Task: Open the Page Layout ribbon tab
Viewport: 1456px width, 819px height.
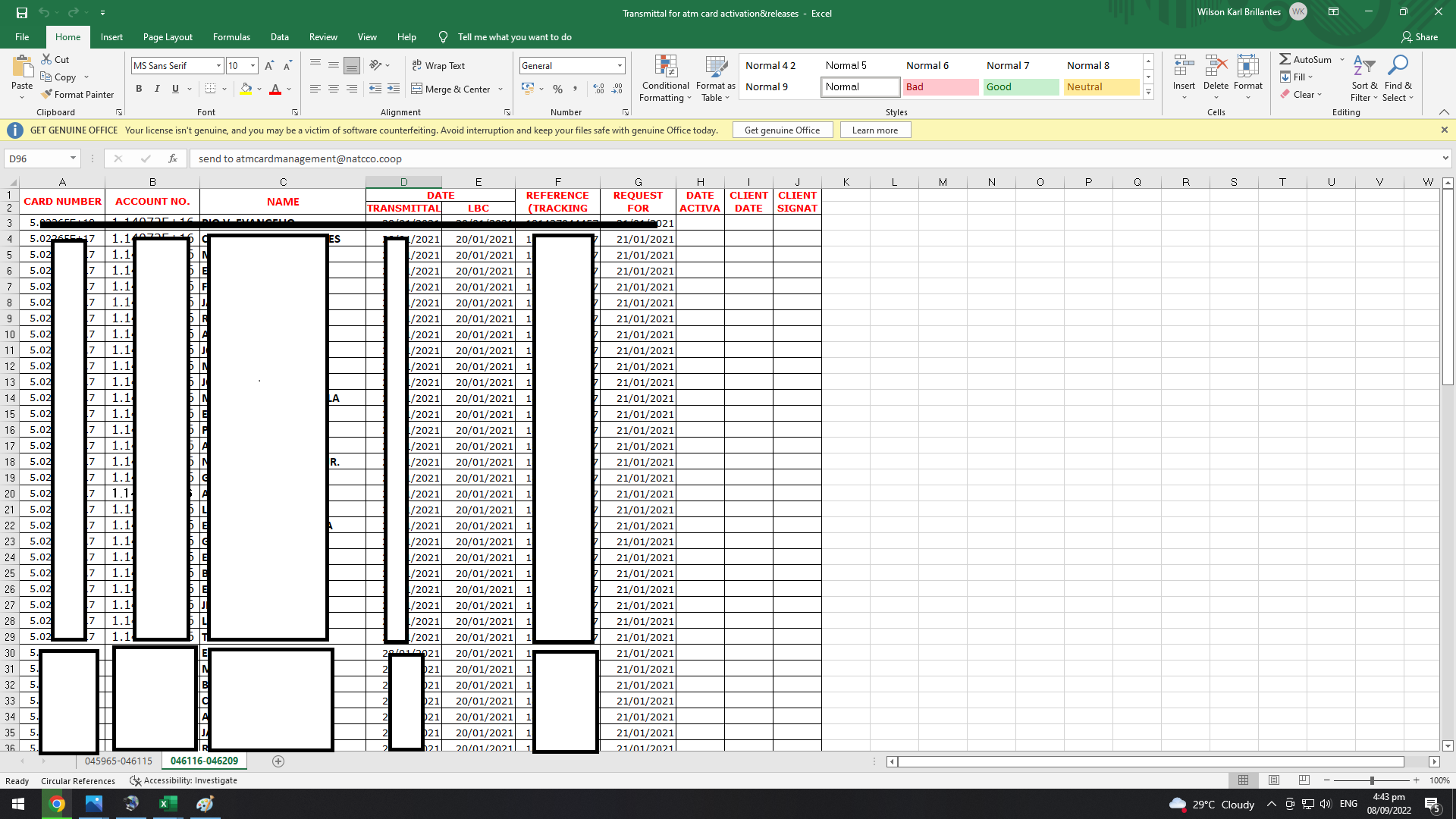Action: [x=168, y=37]
